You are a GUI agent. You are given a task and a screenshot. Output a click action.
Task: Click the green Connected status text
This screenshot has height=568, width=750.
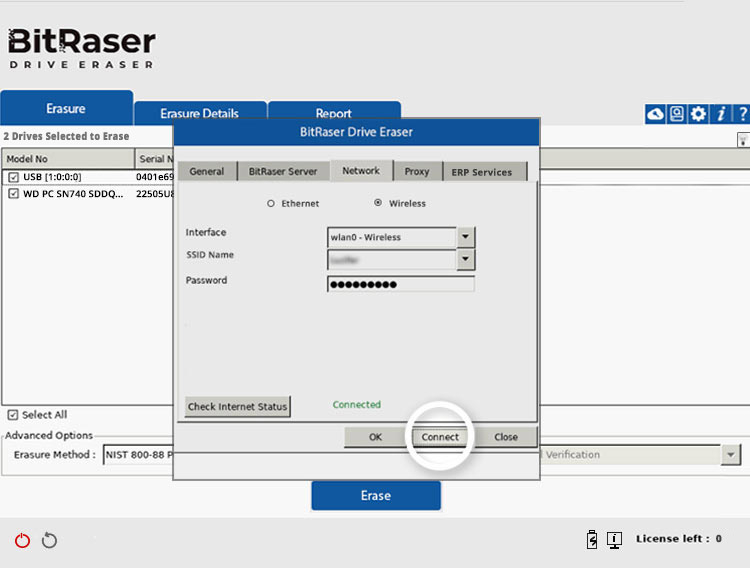pos(357,404)
